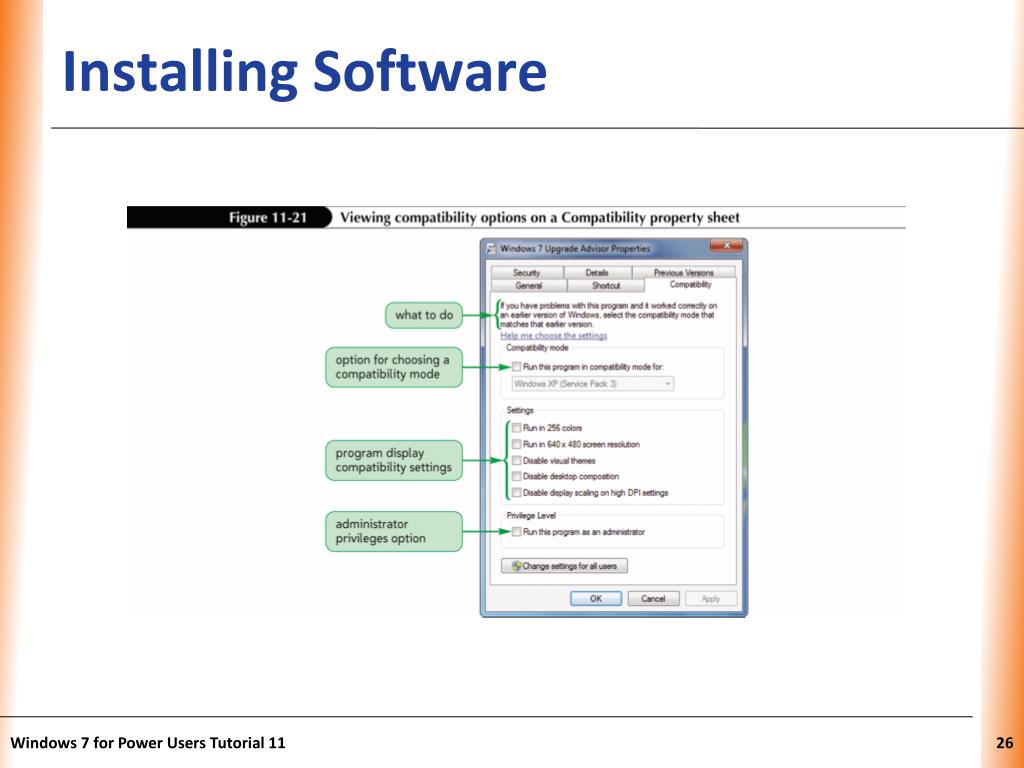
Task: Click the Installing Software slide title
Action: [x=304, y=72]
